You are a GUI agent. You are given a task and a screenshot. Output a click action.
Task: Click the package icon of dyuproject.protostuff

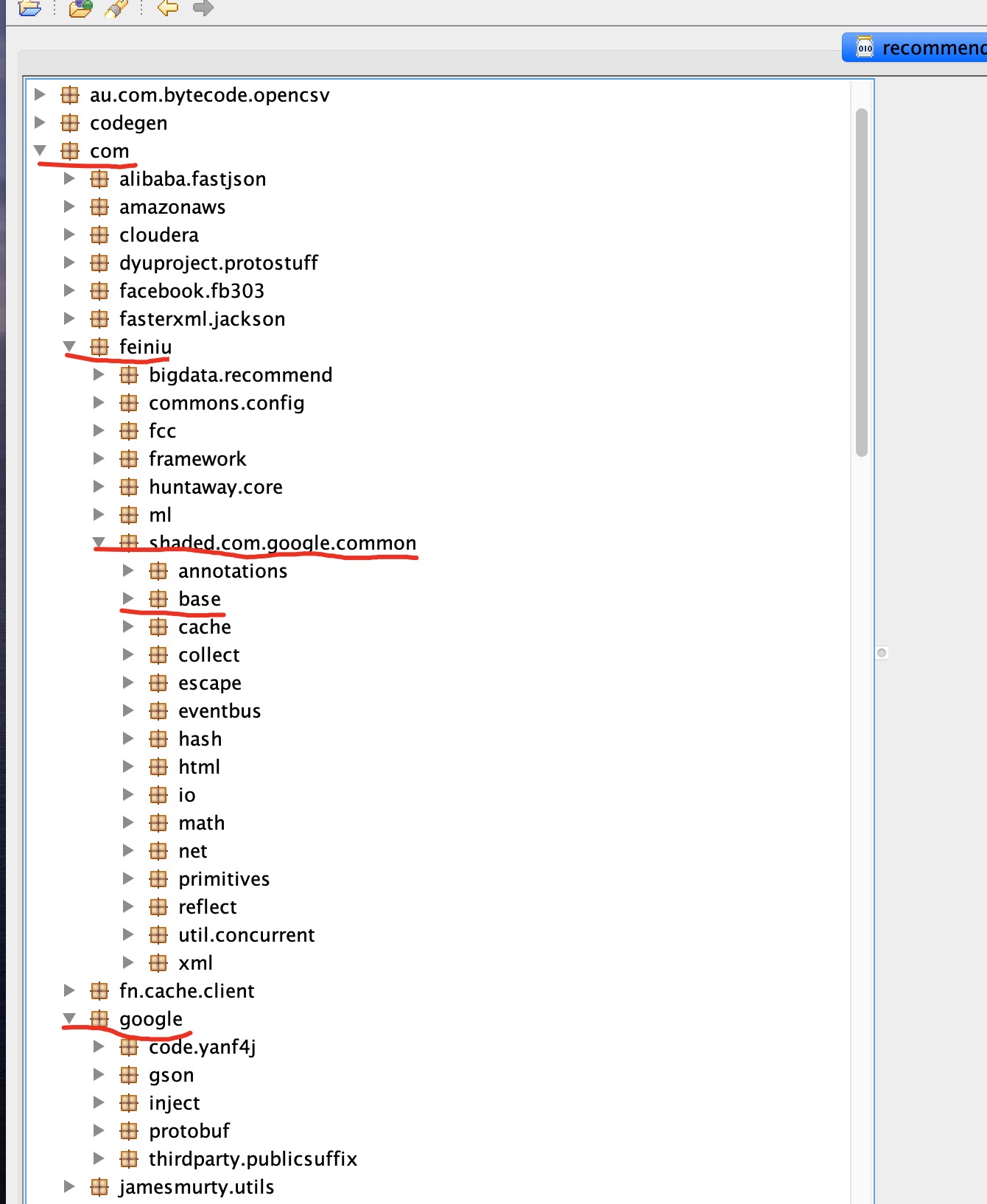tap(99, 263)
